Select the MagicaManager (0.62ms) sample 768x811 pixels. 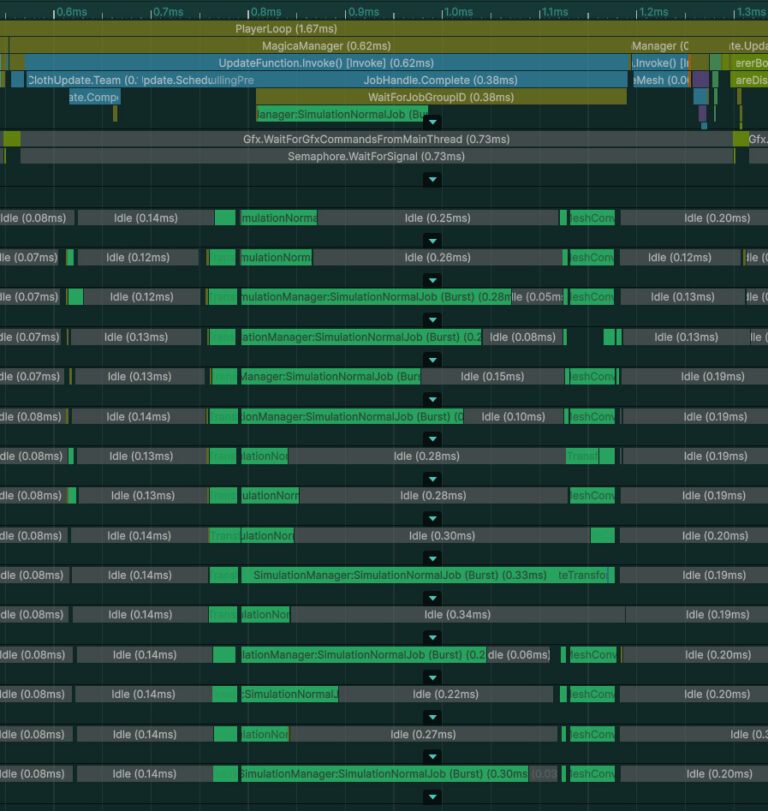point(320,46)
